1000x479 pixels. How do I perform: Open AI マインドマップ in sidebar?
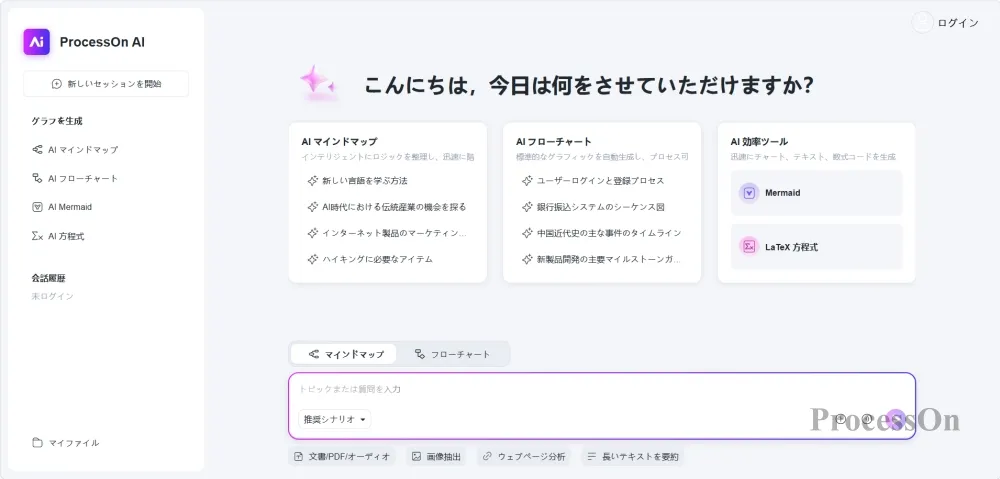coord(75,150)
